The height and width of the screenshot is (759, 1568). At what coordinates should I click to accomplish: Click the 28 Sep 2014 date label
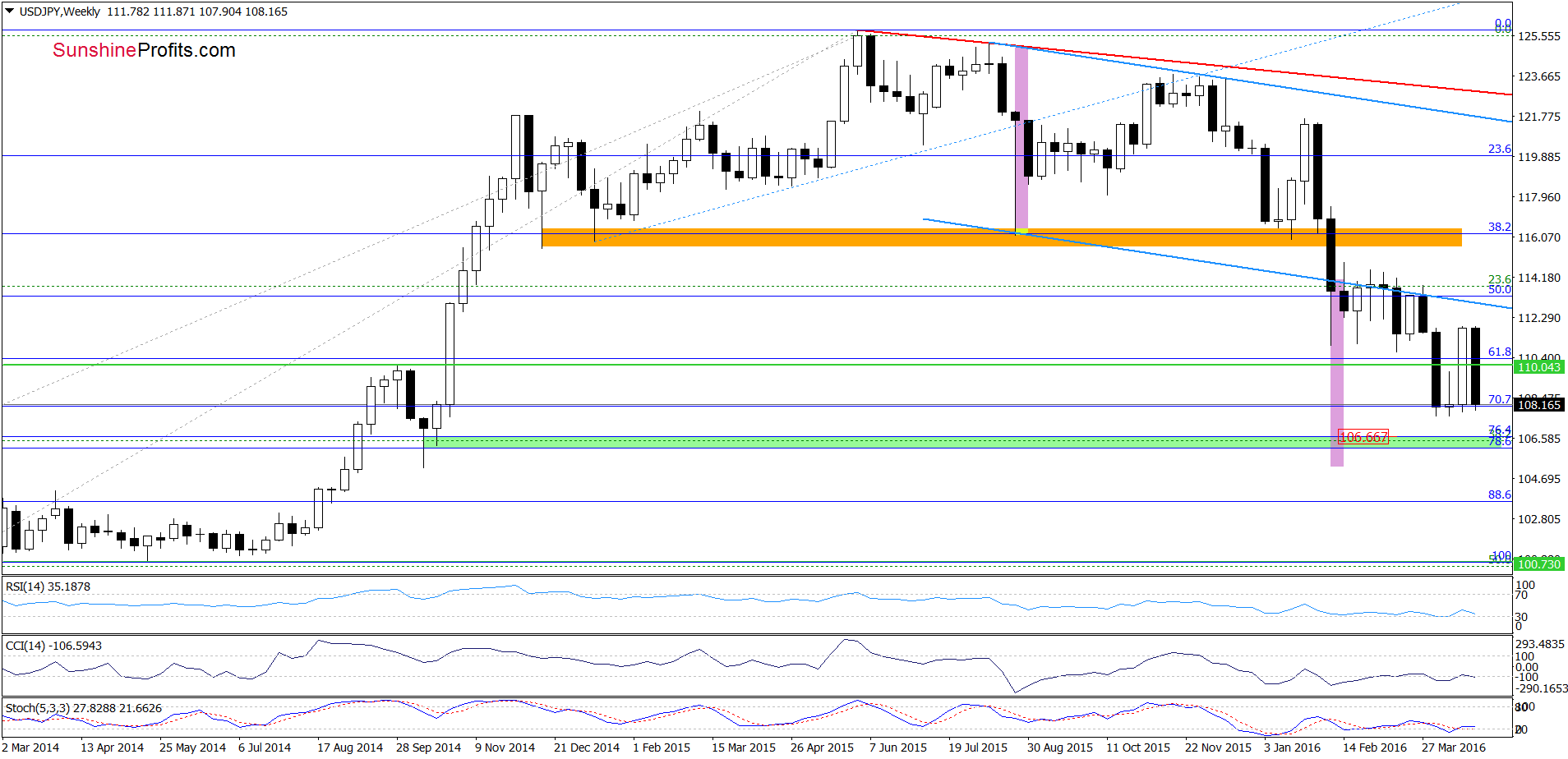(428, 747)
